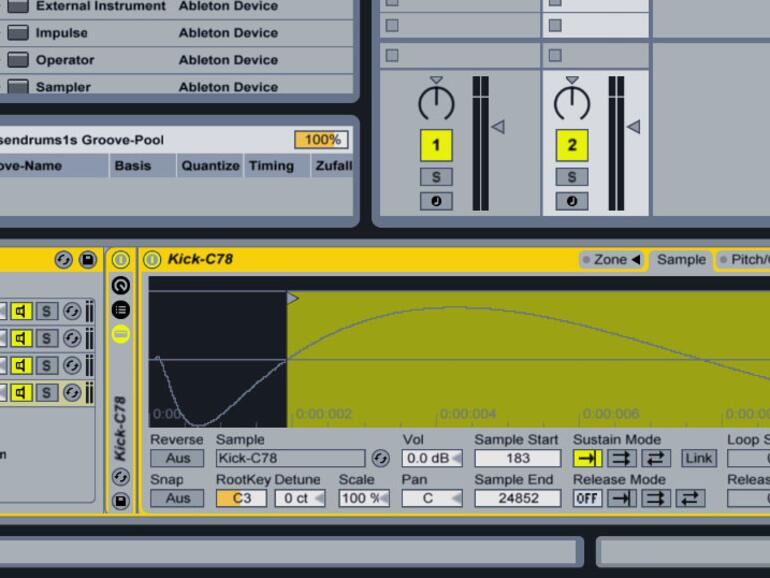Image resolution: width=770 pixels, height=578 pixels.
Task: Click Scale 100 % field
Action: pyautogui.click(x=364, y=498)
